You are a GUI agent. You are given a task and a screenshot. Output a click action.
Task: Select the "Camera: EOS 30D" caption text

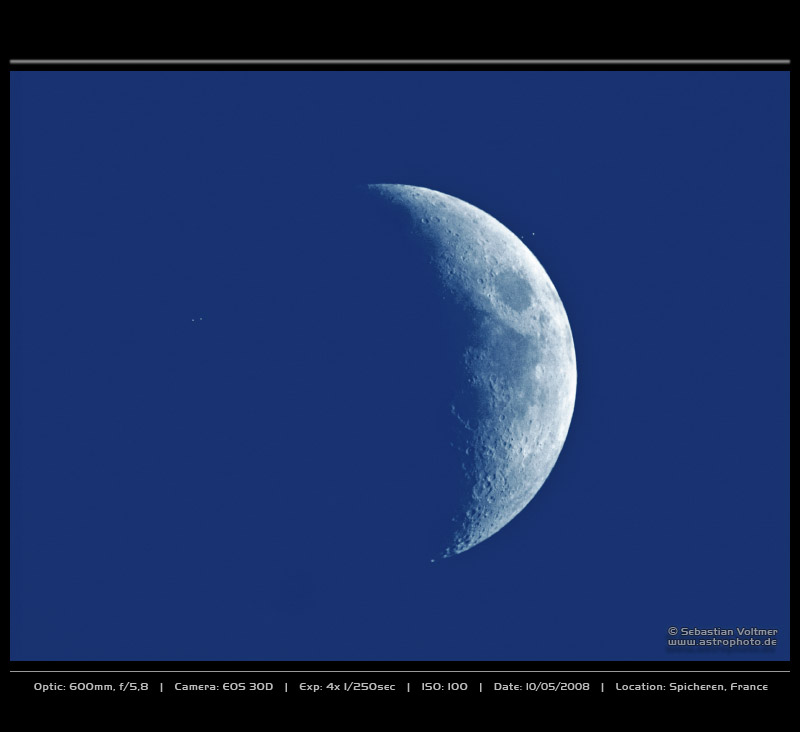pos(223,687)
